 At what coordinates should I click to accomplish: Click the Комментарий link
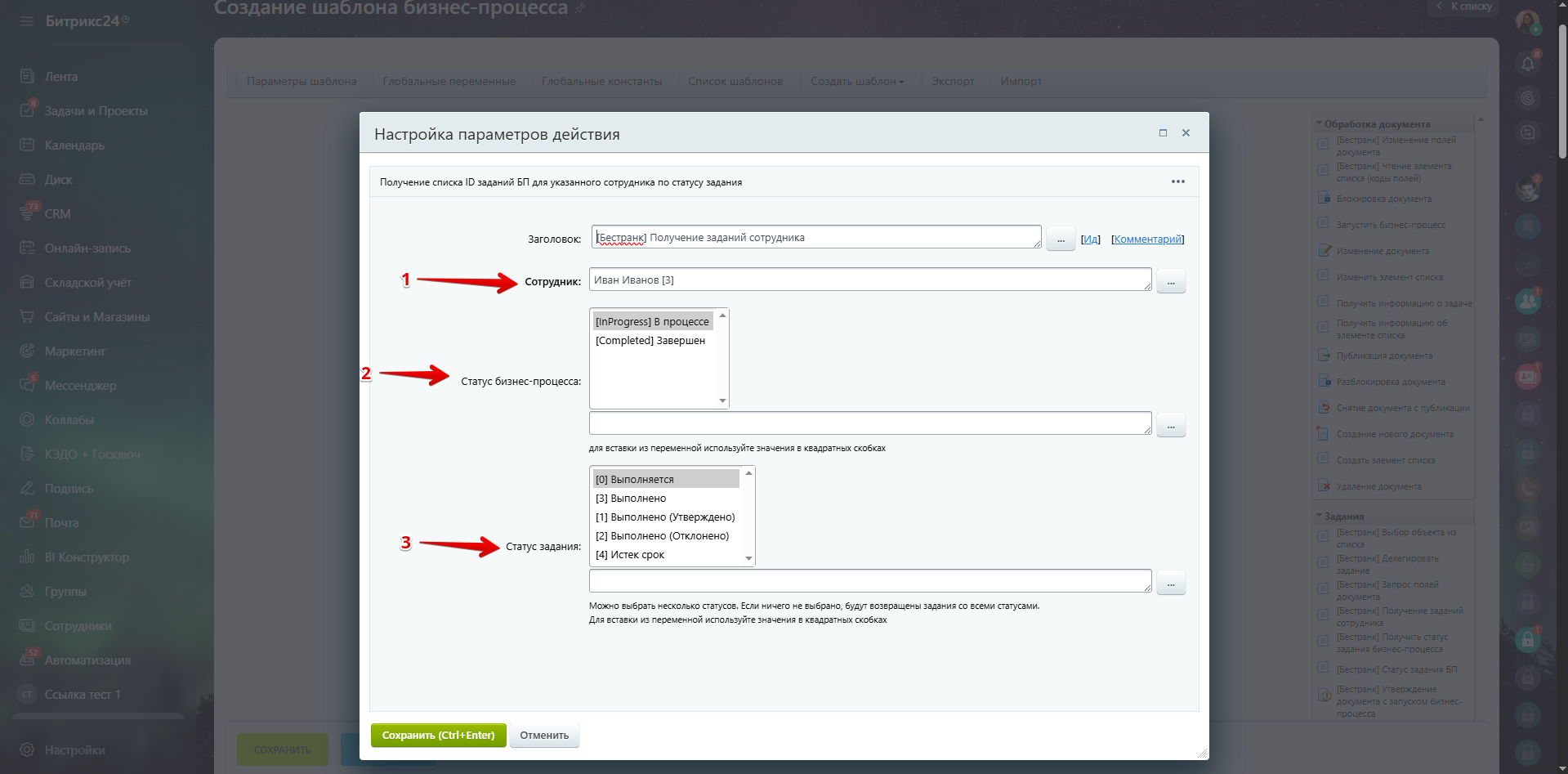[1147, 239]
